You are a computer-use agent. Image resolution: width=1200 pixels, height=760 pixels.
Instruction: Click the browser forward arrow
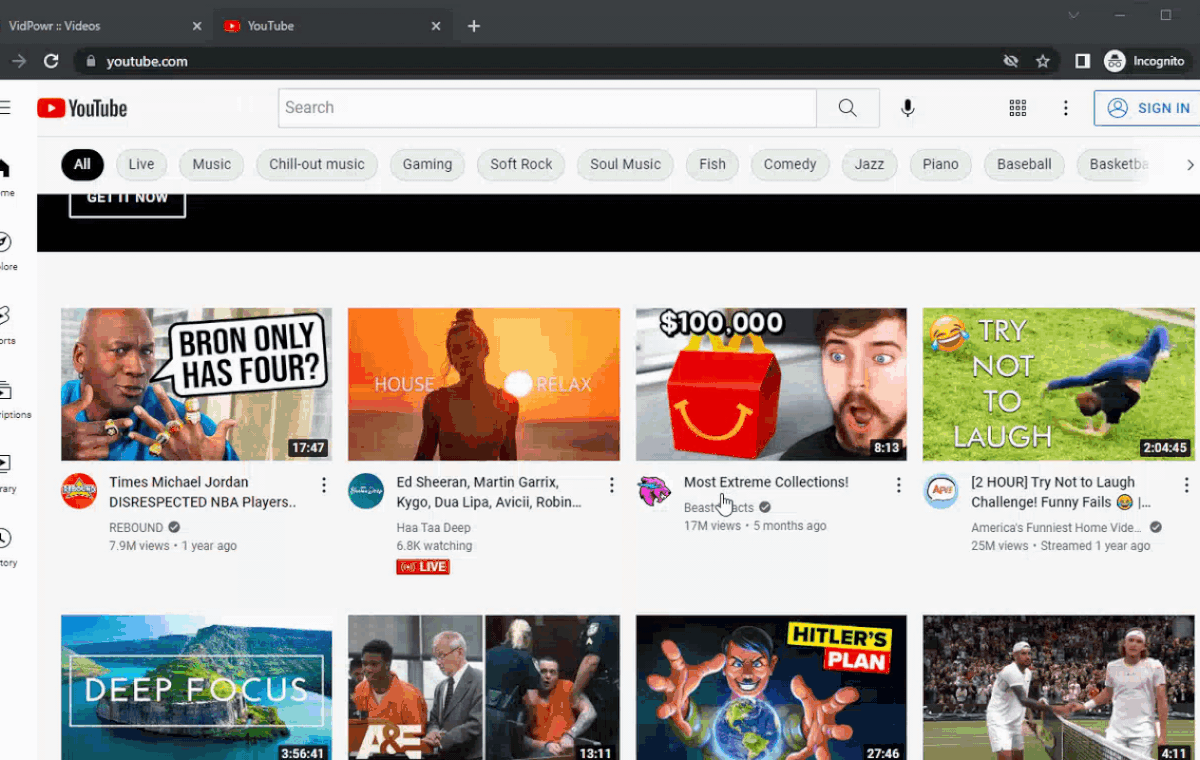tap(18, 61)
